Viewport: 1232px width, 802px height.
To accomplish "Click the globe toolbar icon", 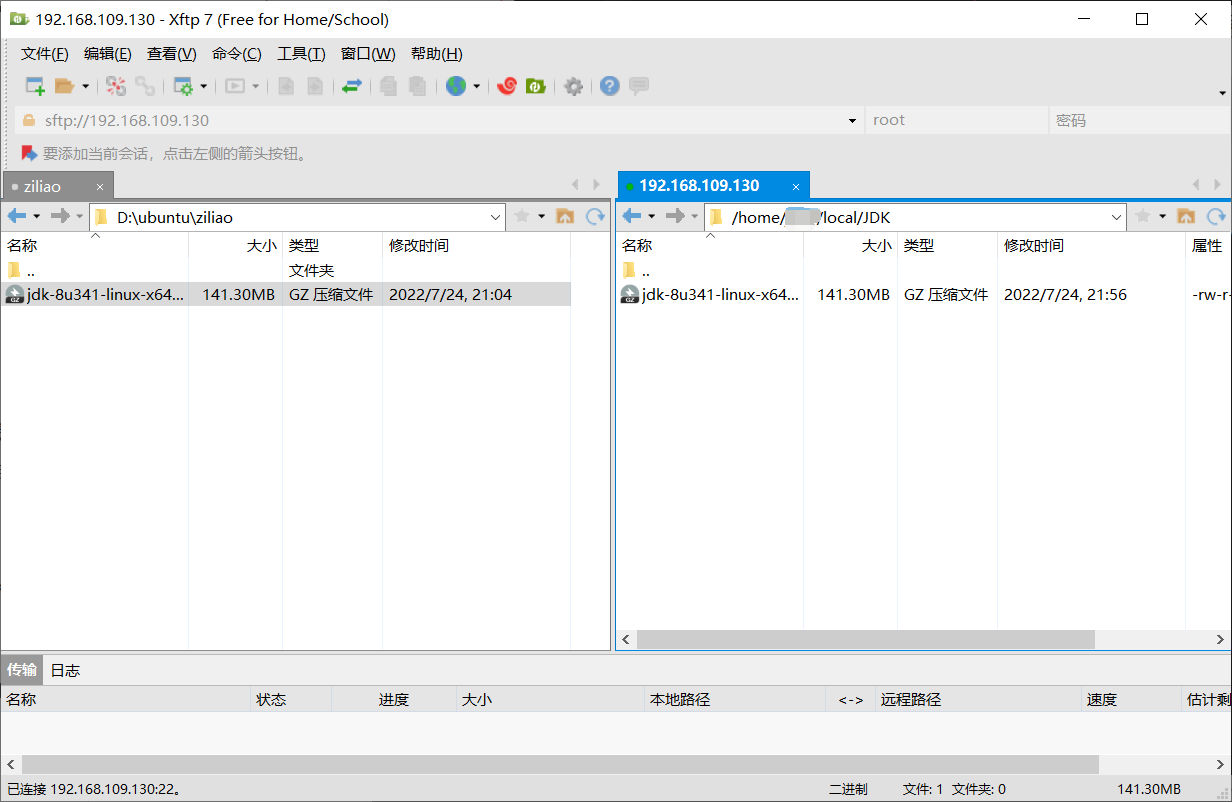I will point(456,86).
